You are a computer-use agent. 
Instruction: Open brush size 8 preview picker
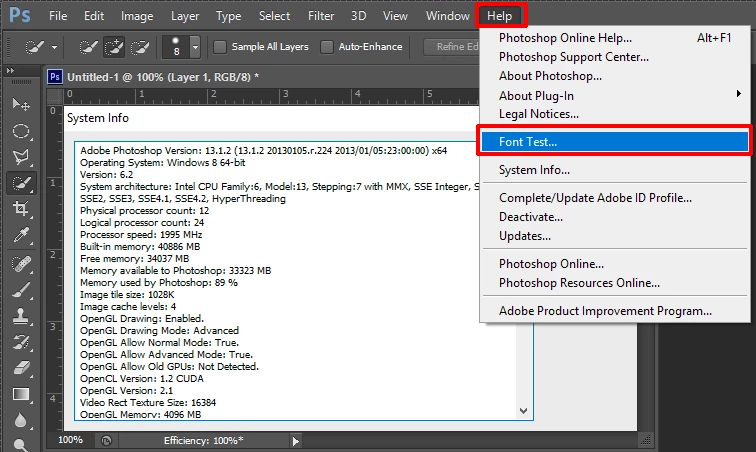[x=176, y=47]
